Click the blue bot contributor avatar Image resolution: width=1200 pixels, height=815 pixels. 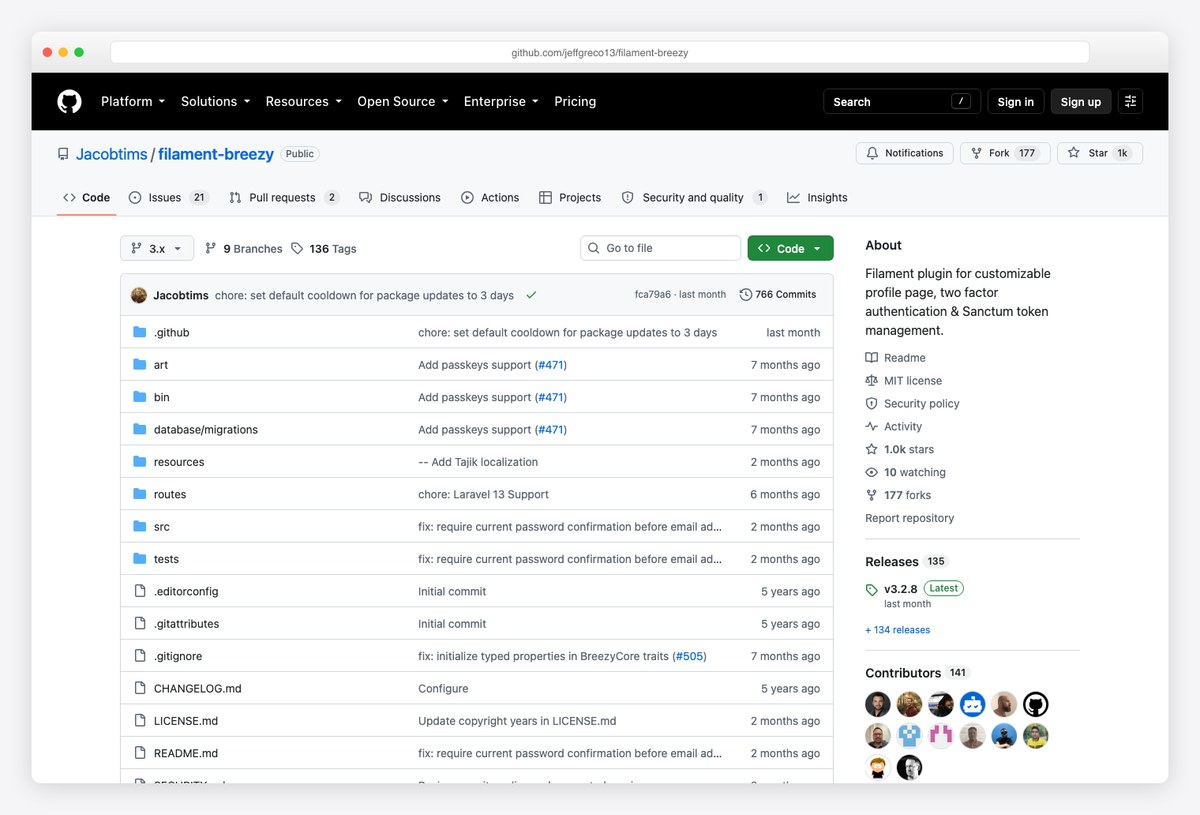point(973,704)
